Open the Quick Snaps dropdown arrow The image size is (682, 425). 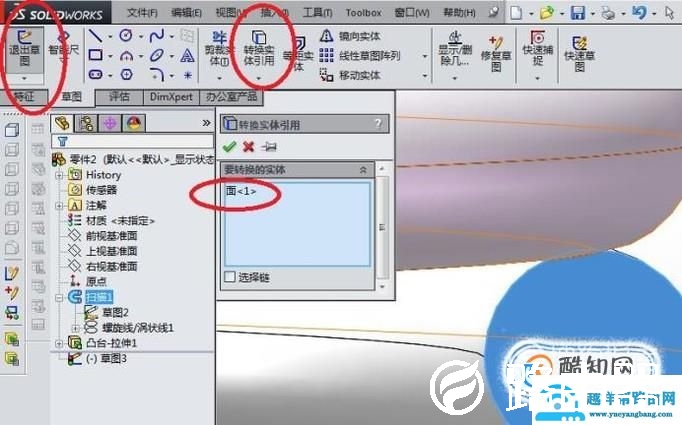(538, 78)
